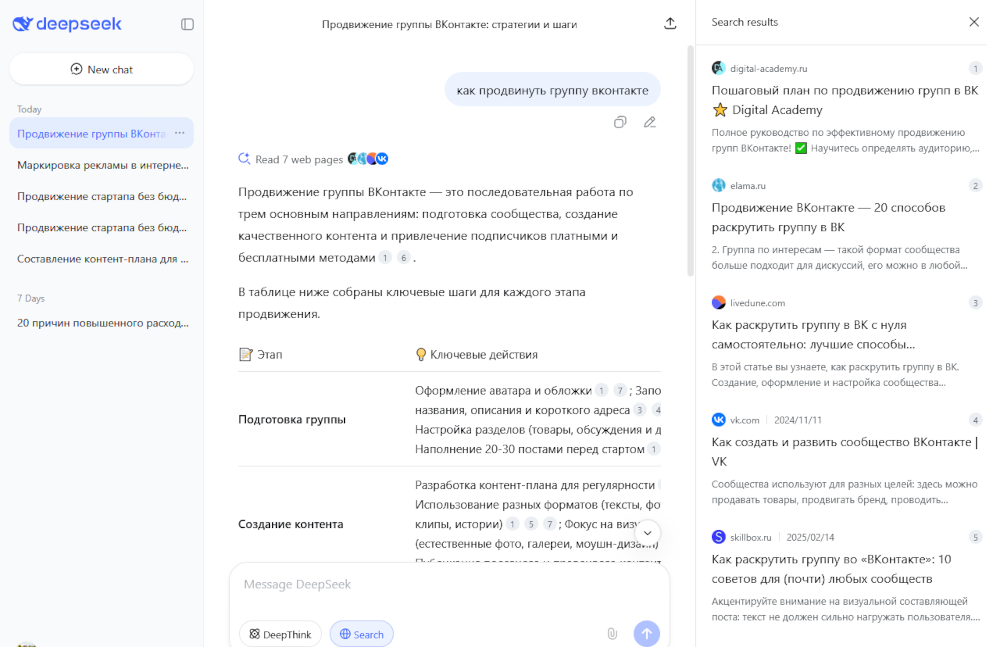Screen dimensions: 1000x647
Task: Click the digital-academy.ru favicon
Action: (x=719, y=68)
